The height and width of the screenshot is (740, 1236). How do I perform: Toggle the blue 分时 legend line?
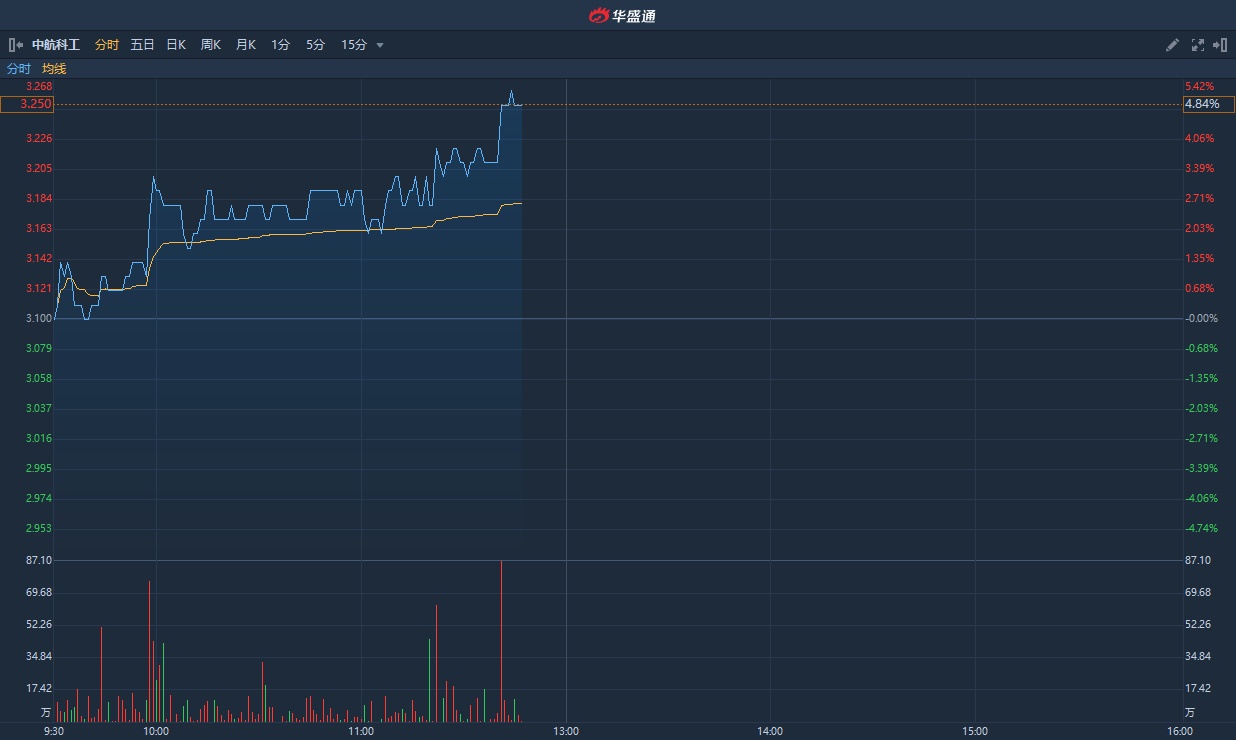[19, 69]
